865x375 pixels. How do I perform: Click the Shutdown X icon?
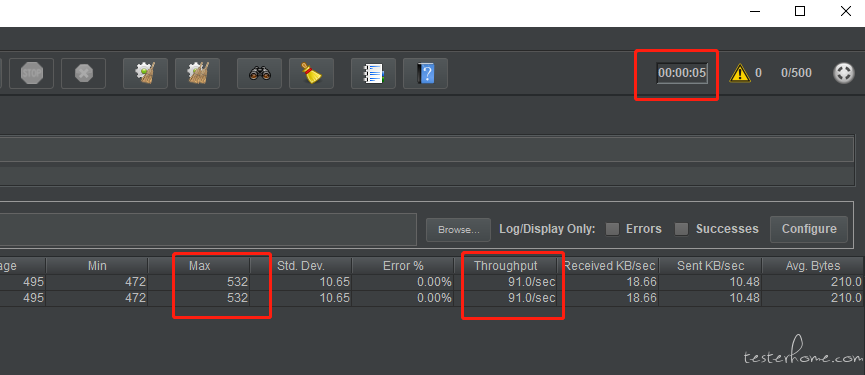(x=83, y=73)
